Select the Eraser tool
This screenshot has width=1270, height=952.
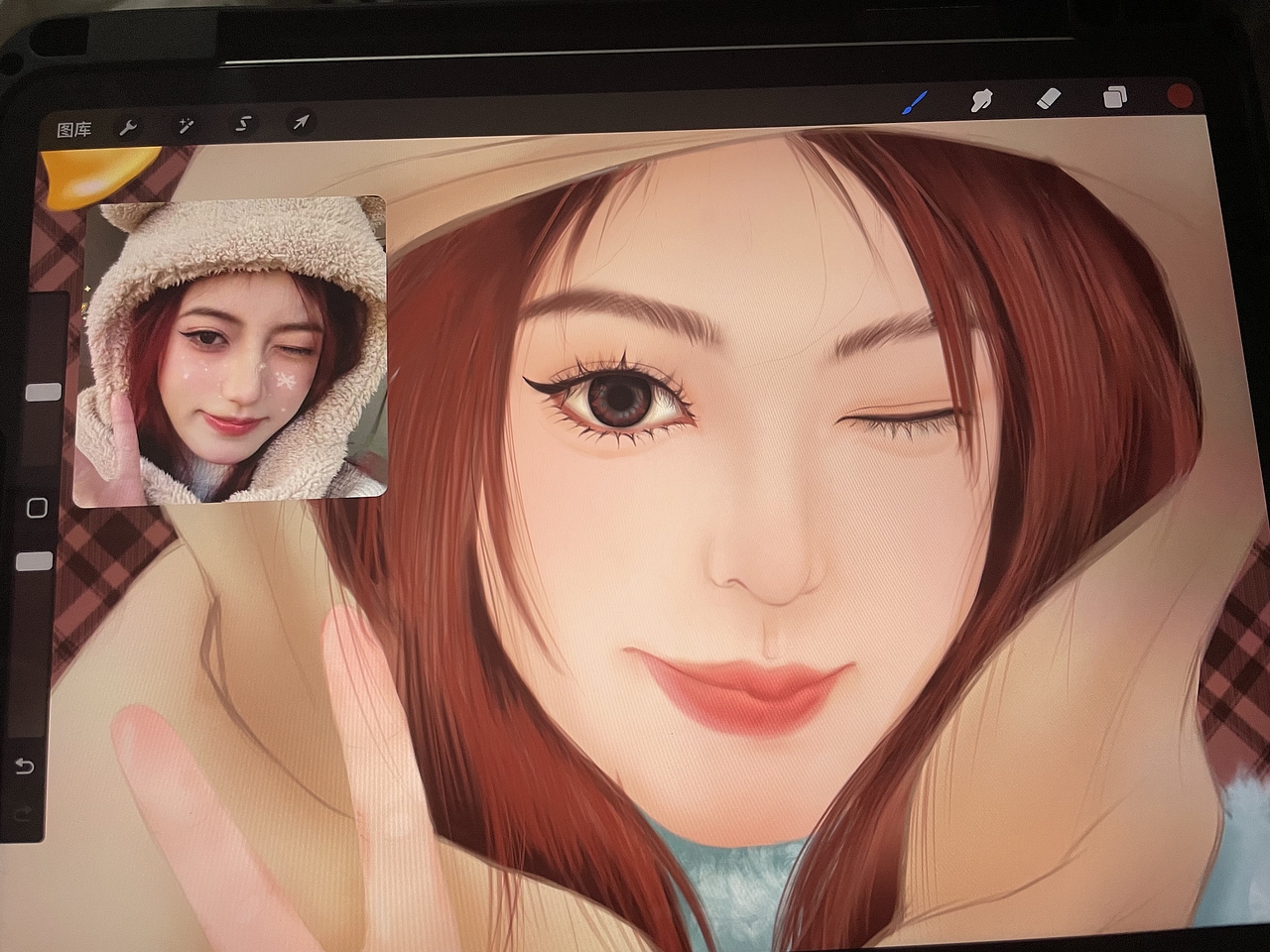point(1049,98)
